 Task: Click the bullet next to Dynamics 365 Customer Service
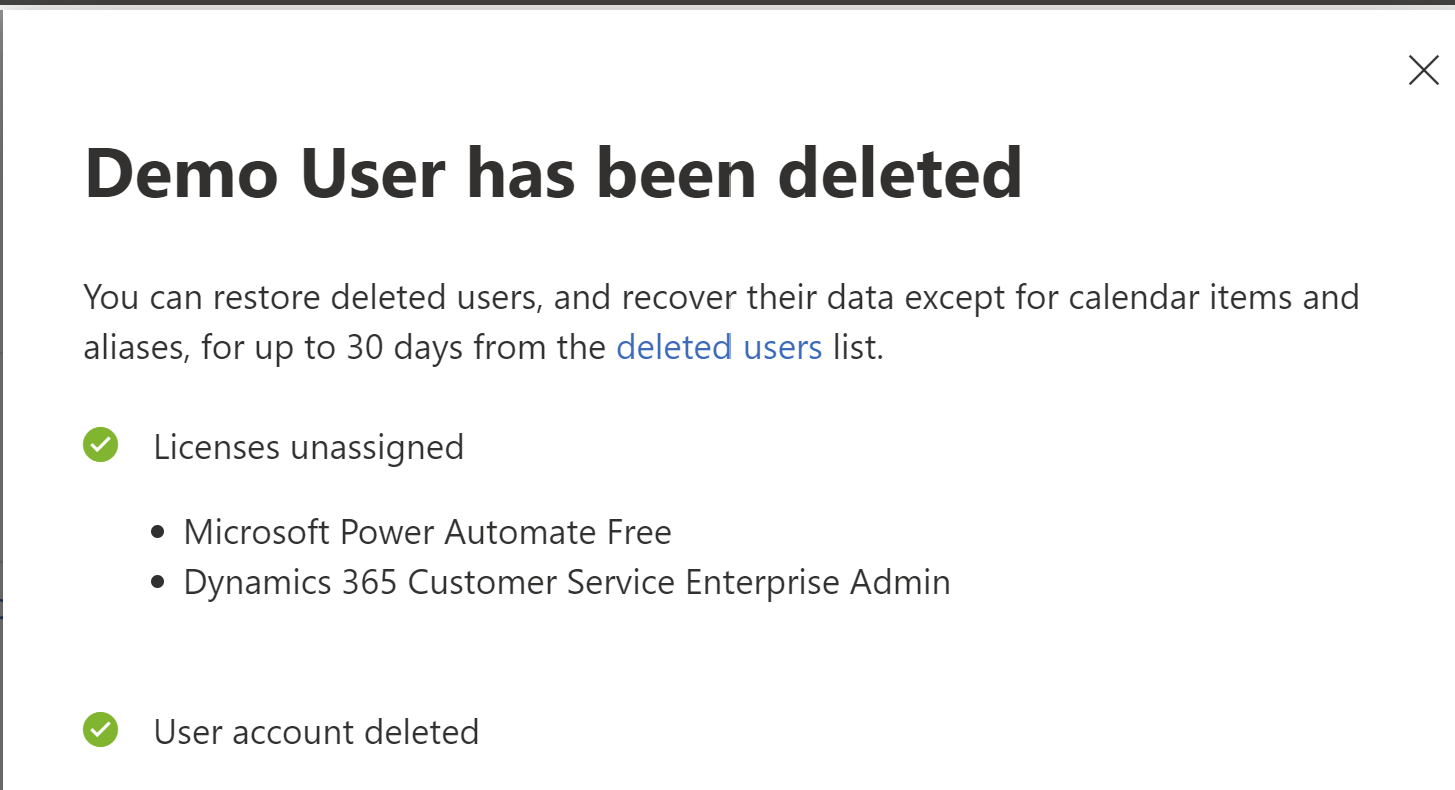click(160, 580)
